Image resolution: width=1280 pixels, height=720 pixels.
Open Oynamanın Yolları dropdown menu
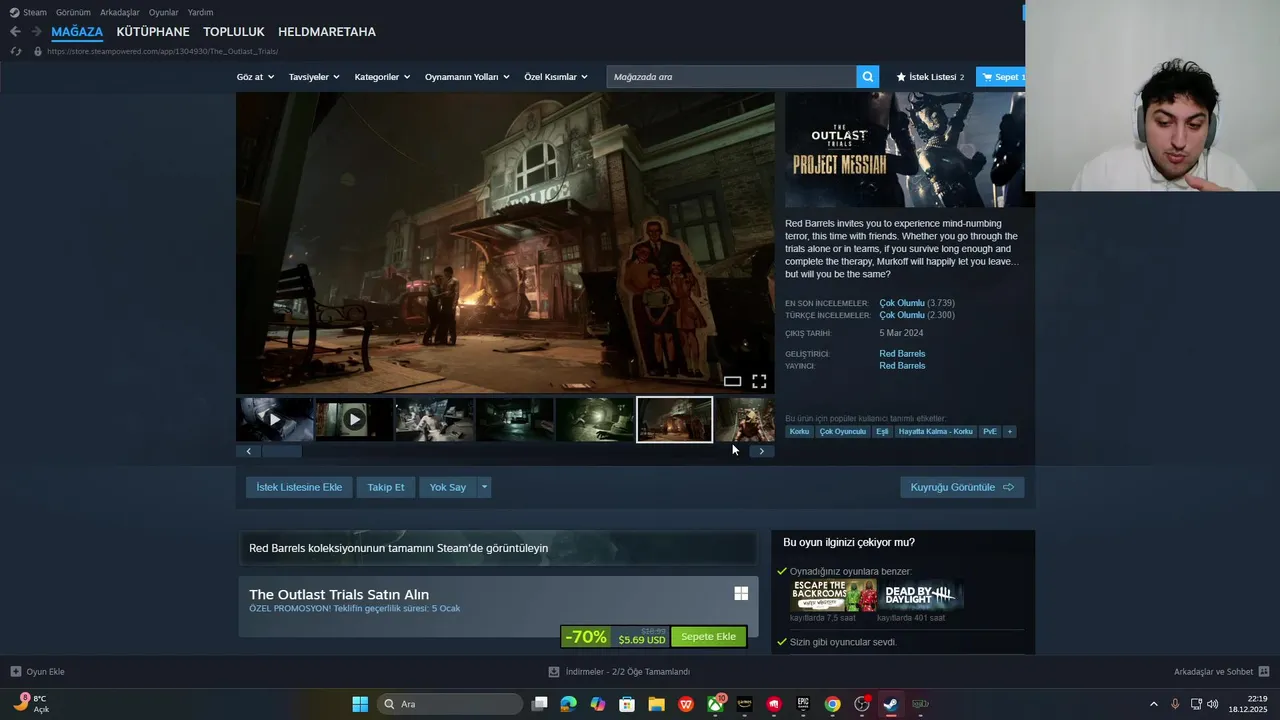[467, 77]
